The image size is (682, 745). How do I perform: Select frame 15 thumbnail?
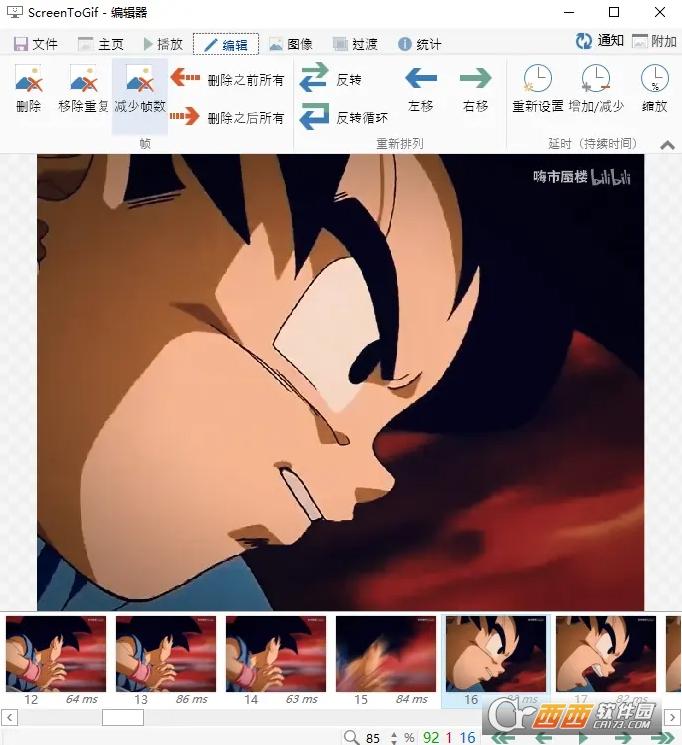(x=386, y=654)
